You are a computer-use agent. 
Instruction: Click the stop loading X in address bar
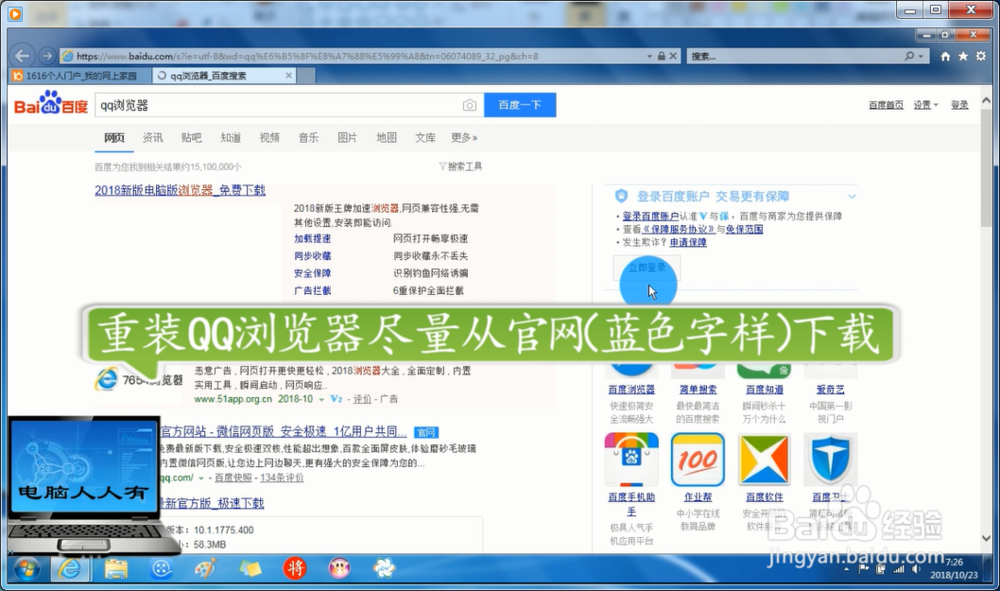tap(673, 56)
